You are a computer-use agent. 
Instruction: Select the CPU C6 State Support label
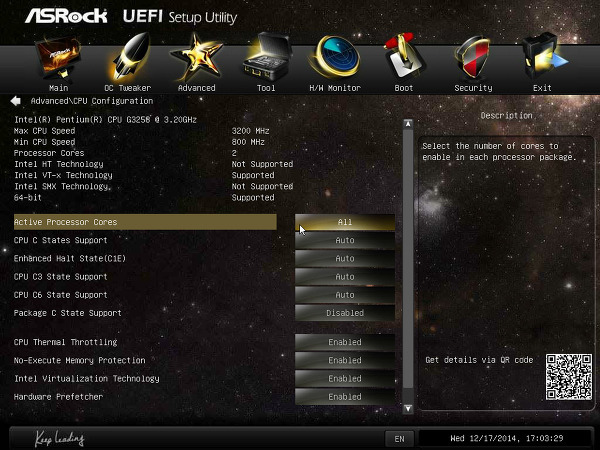point(60,295)
